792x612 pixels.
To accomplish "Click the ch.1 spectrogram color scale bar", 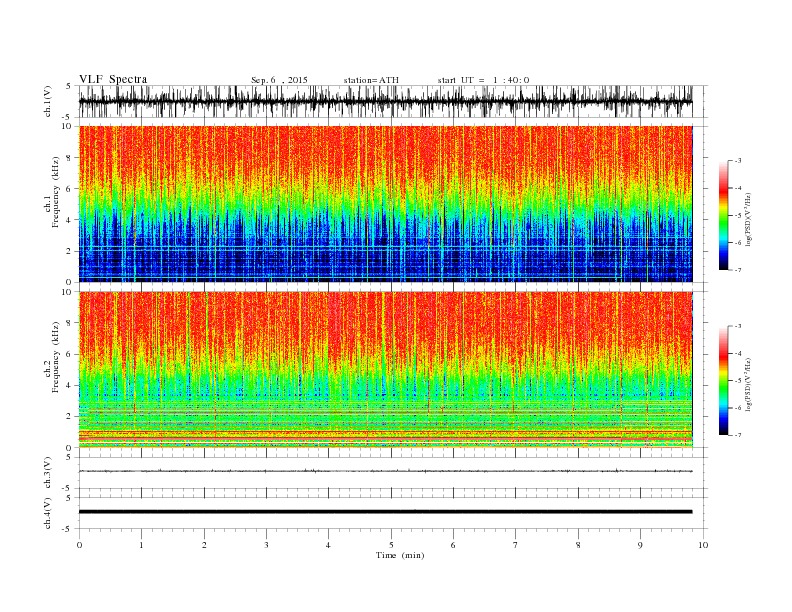I will click(x=723, y=215).
